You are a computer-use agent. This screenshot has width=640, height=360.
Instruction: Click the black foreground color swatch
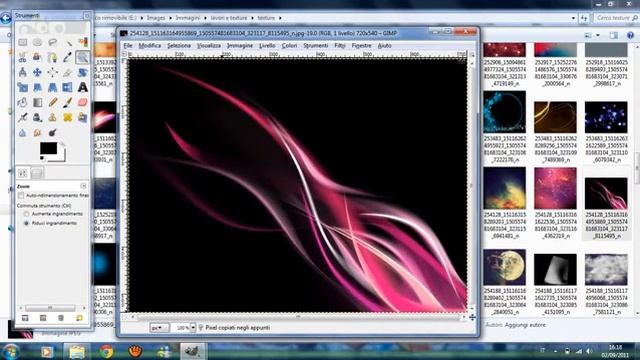point(48,148)
